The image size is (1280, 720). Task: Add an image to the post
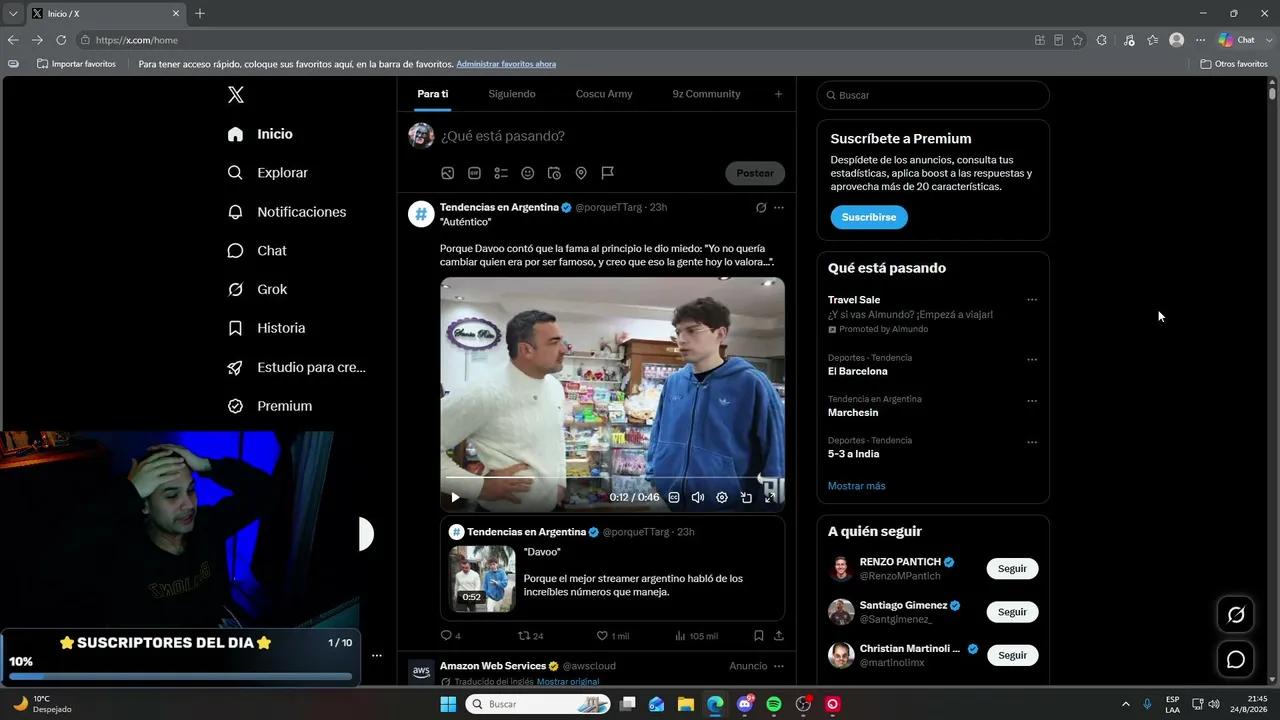coord(448,173)
